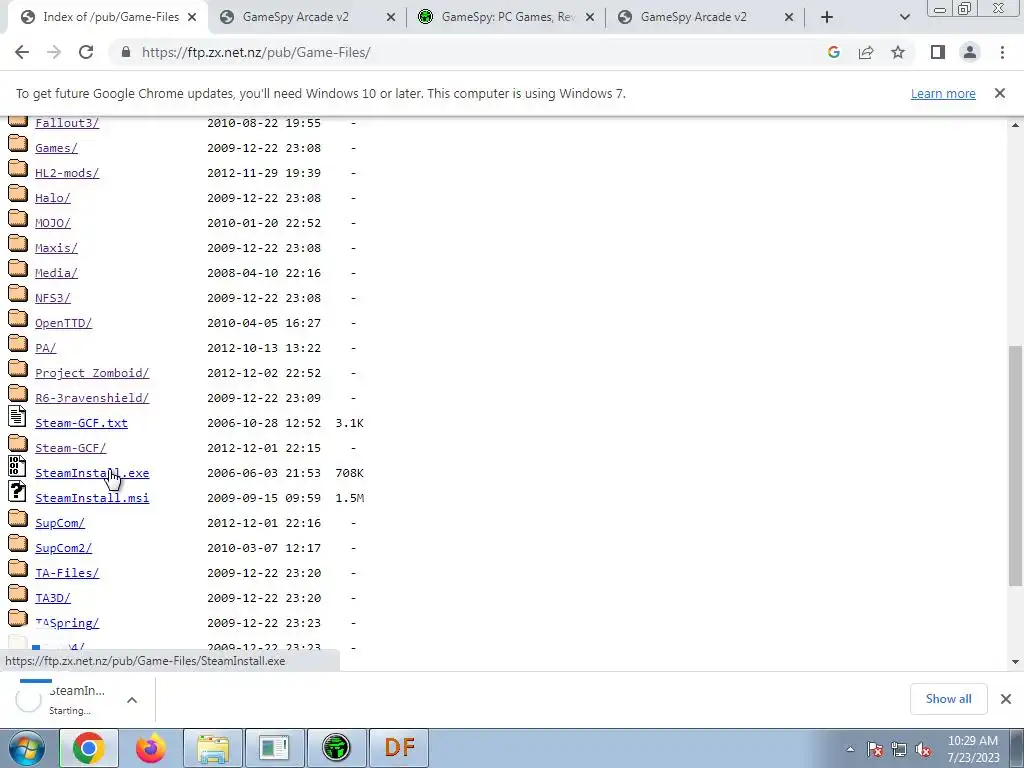Close the GameSpy: PC Games tab
Screen dimensions: 1024x768
(590, 17)
